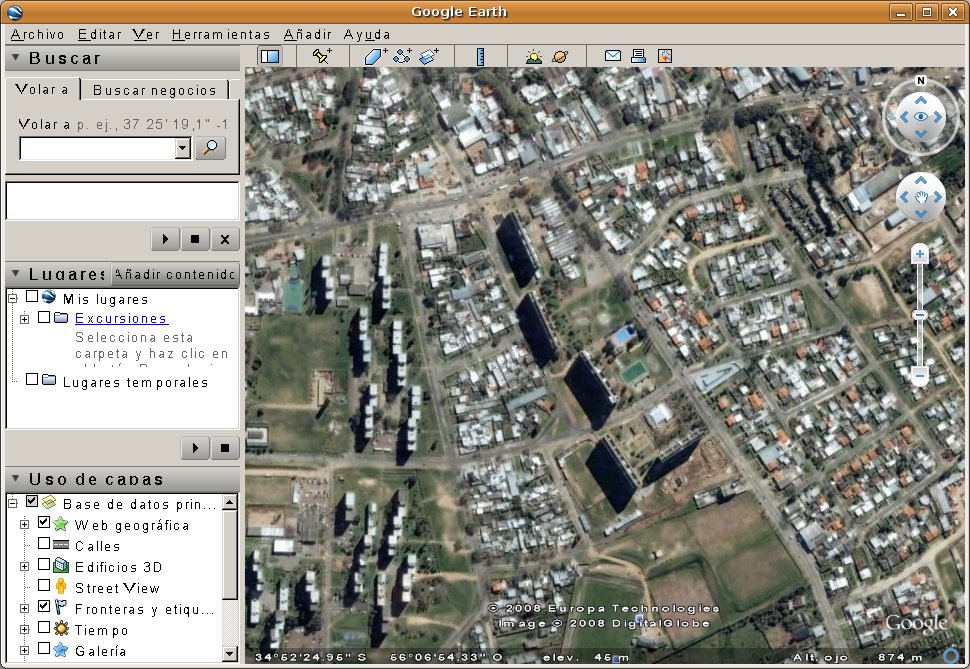Open the Editar menu

tap(99, 35)
